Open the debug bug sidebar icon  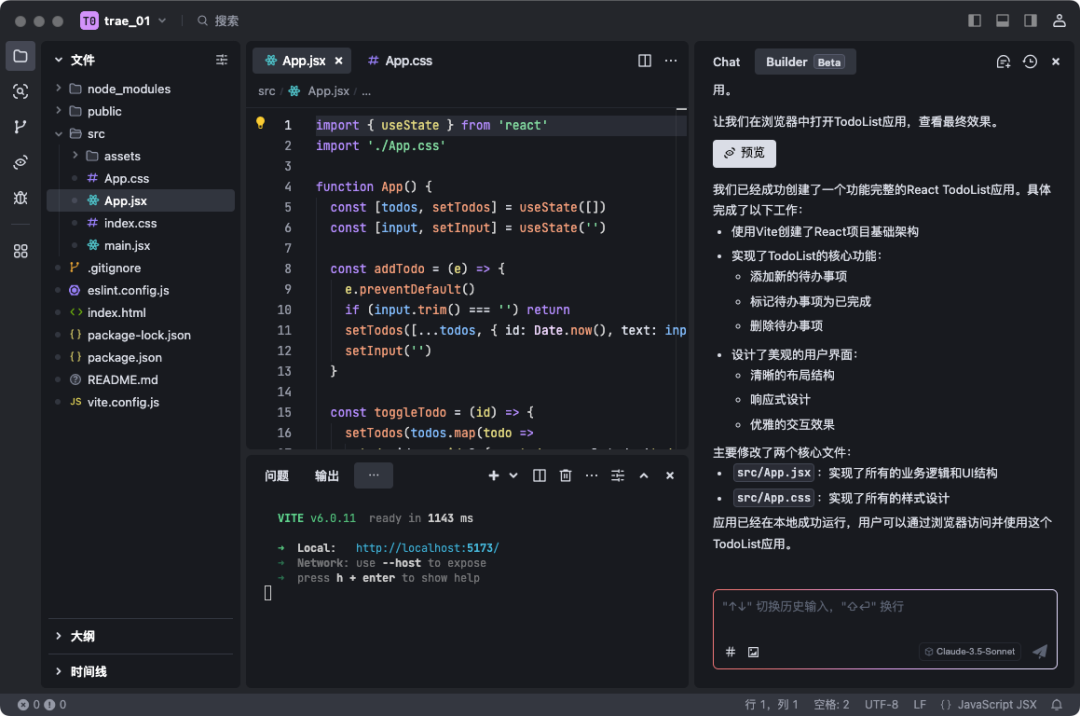[x=21, y=198]
